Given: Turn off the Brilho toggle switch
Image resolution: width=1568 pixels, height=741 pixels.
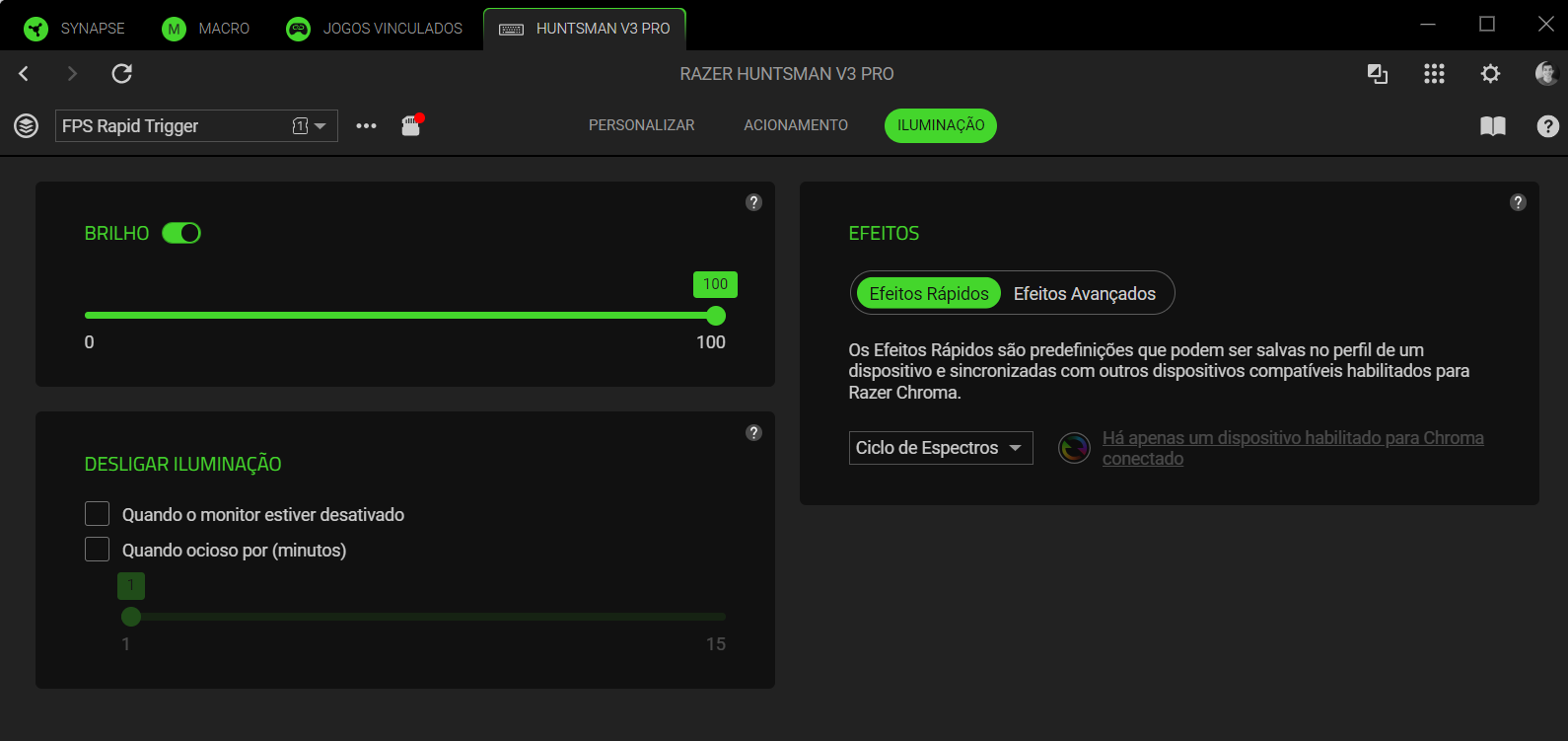Looking at the screenshot, I should tap(181, 233).
